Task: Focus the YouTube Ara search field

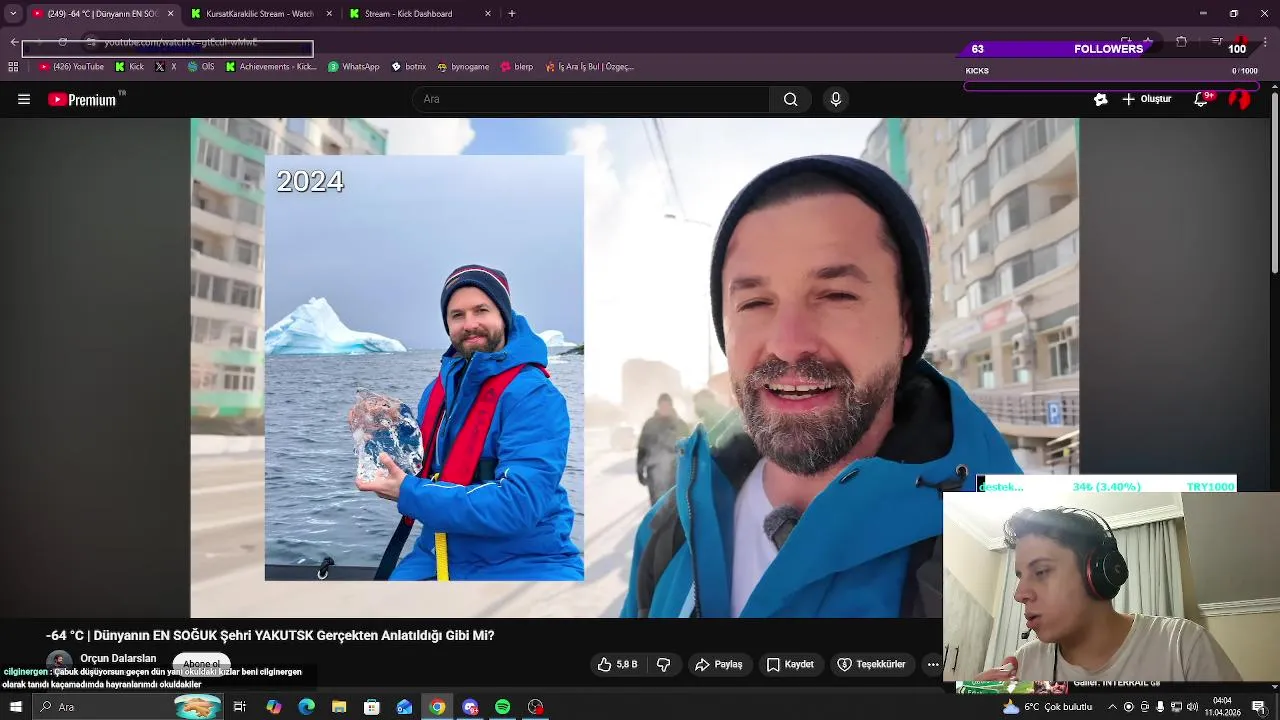Action: (590, 99)
